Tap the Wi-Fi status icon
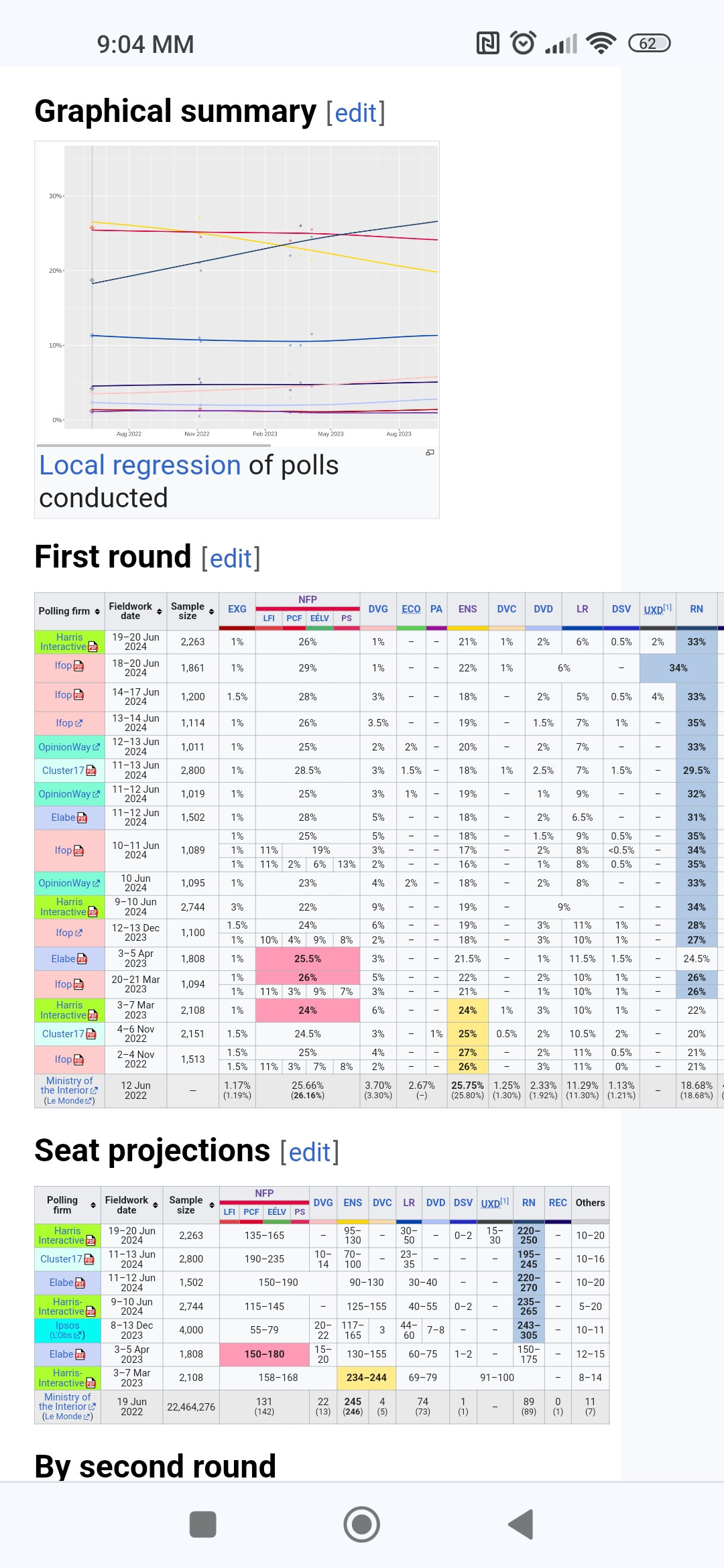The height and width of the screenshot is (1568, 724). click(601, 44)
